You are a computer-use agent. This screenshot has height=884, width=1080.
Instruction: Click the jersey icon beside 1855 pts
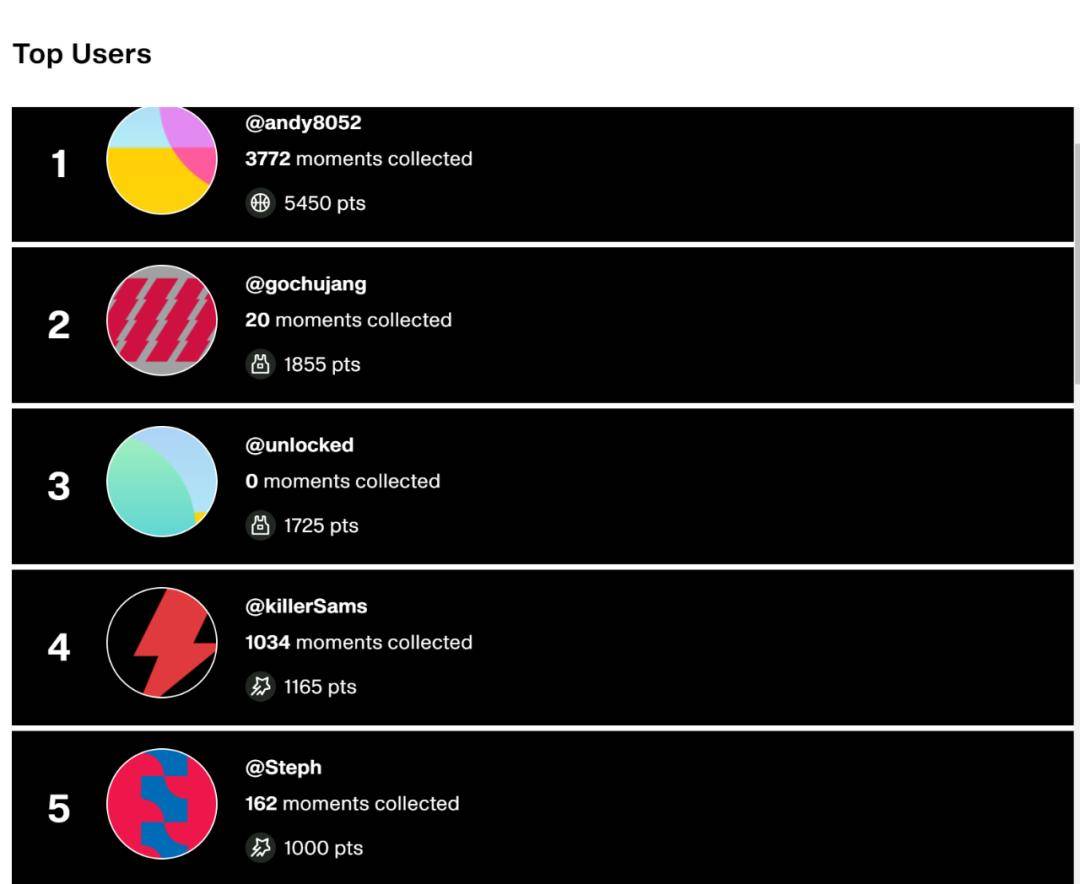[260, 364]
